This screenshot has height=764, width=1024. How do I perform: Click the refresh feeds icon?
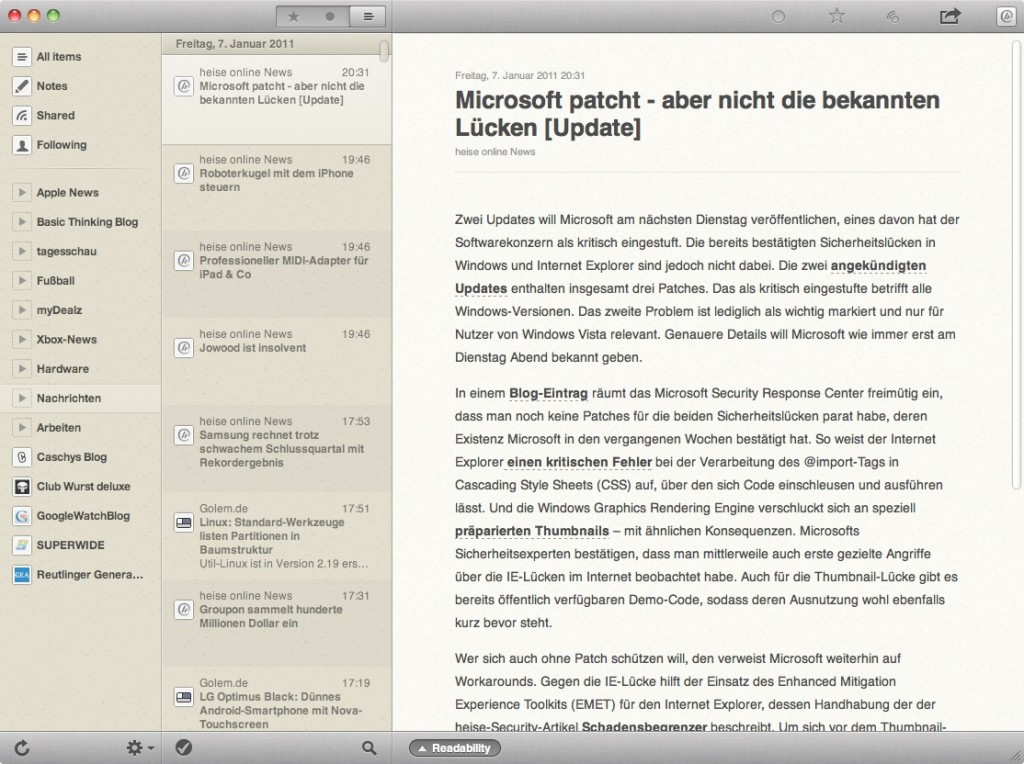(x=22, y=748)
